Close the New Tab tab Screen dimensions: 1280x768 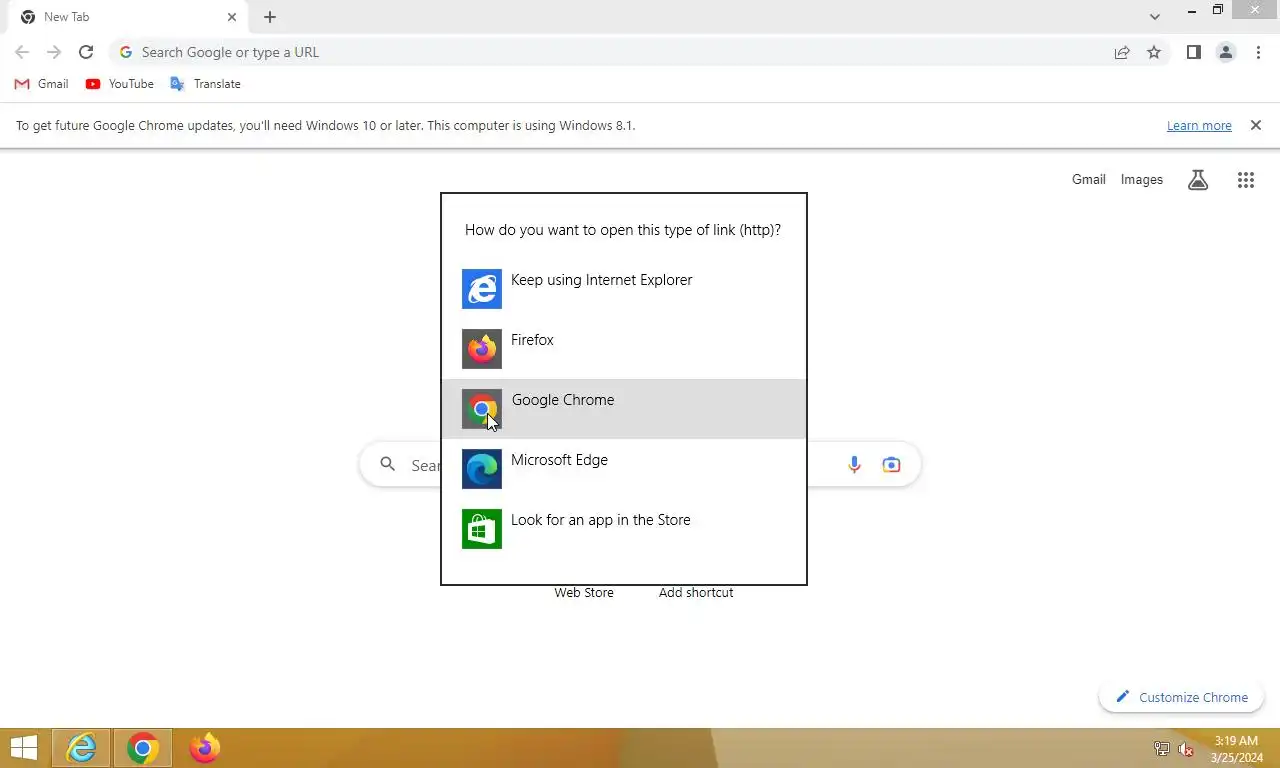click(232, 17)
